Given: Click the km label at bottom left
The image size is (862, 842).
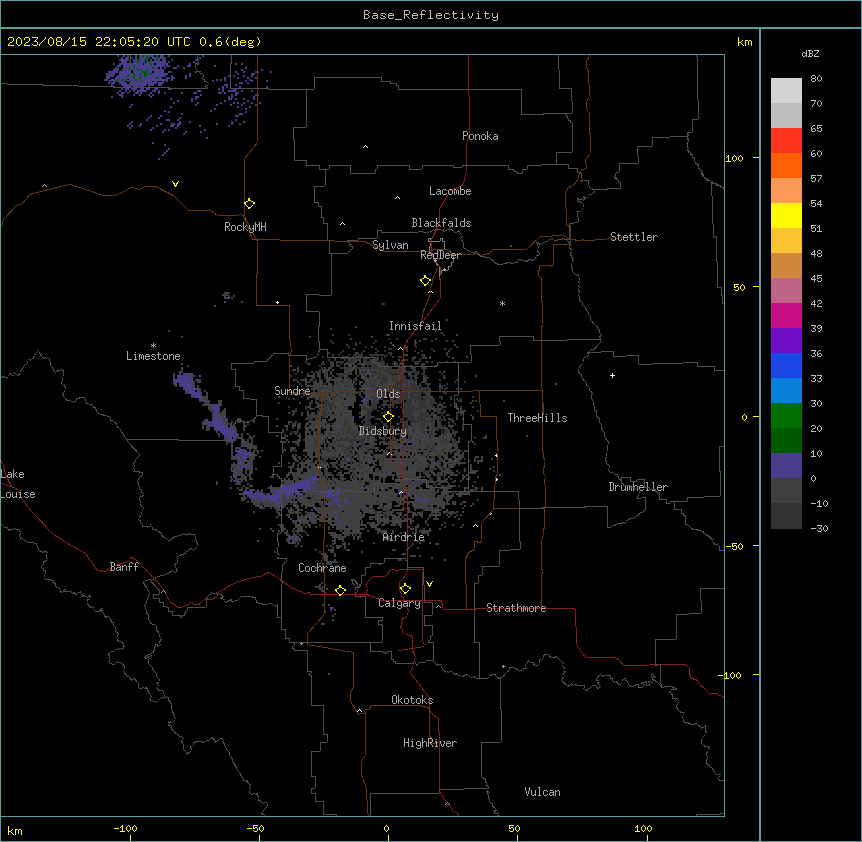Looking at the screenshot, I should 15,830.
